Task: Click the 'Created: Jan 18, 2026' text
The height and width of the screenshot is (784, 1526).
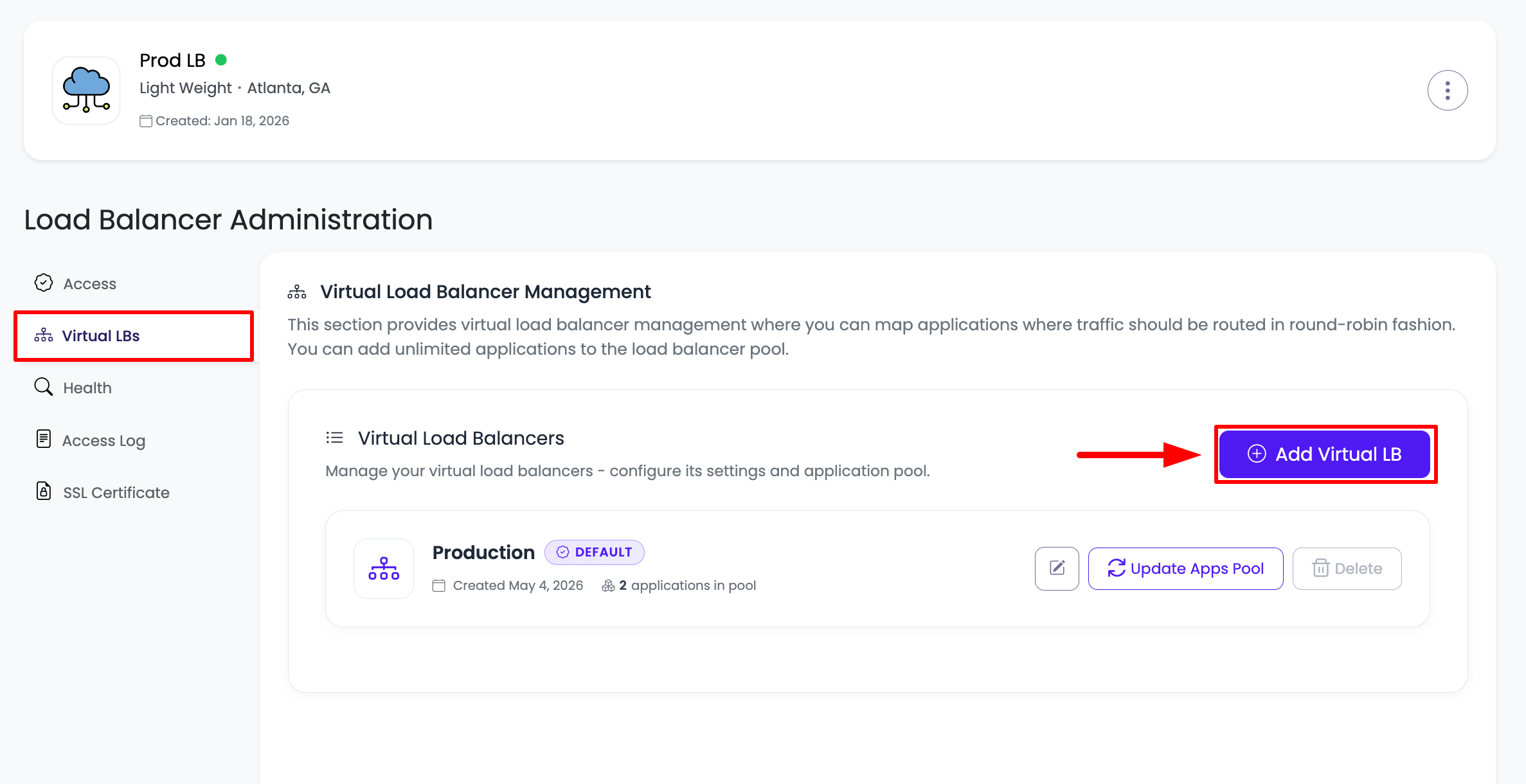Action: tap(222, 121)
